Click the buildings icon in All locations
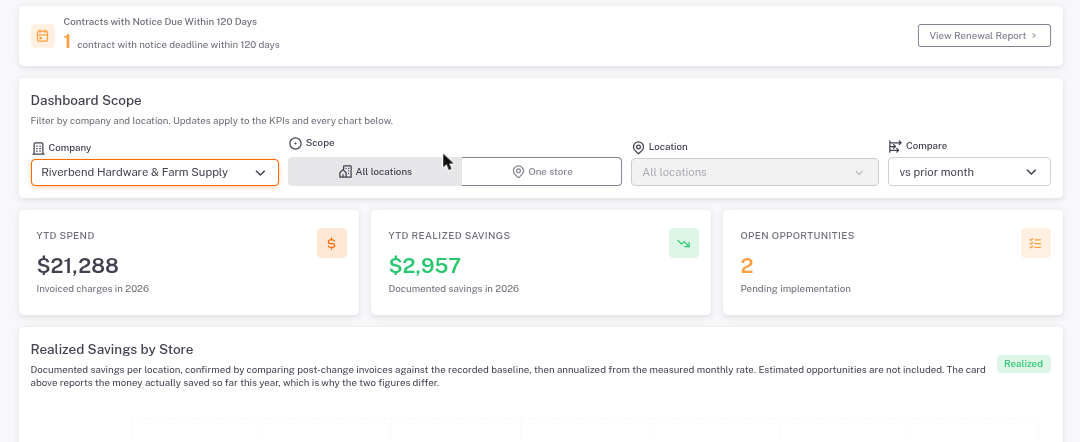This screenshot has width=1080, height=442. (345, 171)
